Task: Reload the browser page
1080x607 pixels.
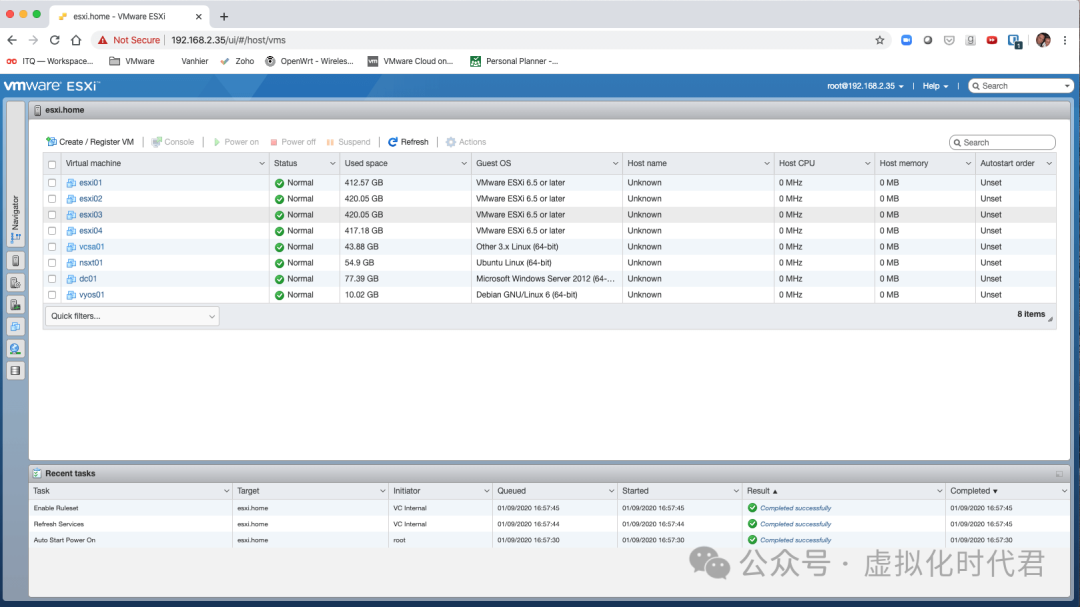Action: pyautogui.click(x=54, y=40)
